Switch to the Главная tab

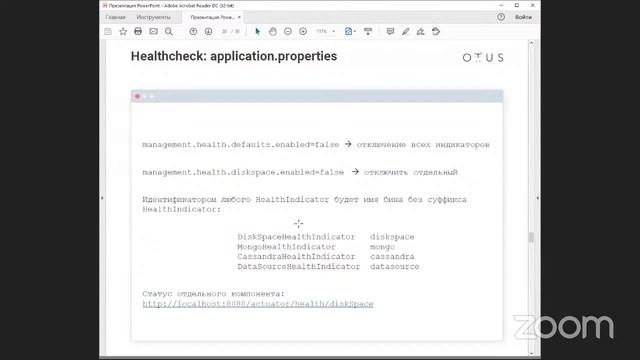[x=115, y=17]
